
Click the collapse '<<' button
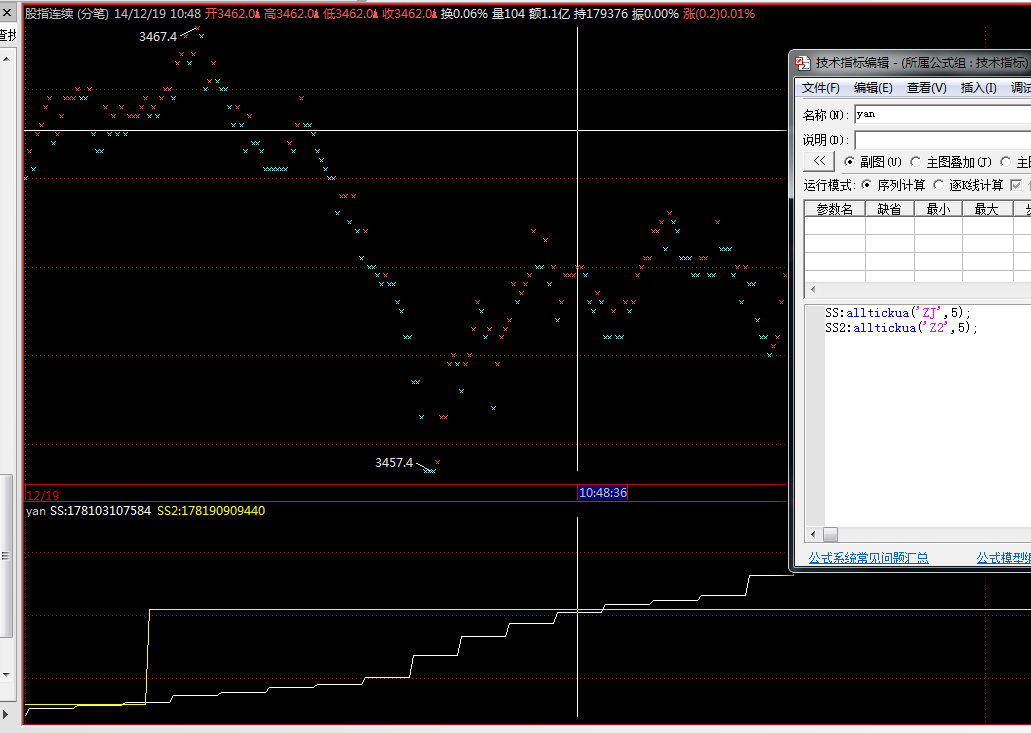point(819,161)
